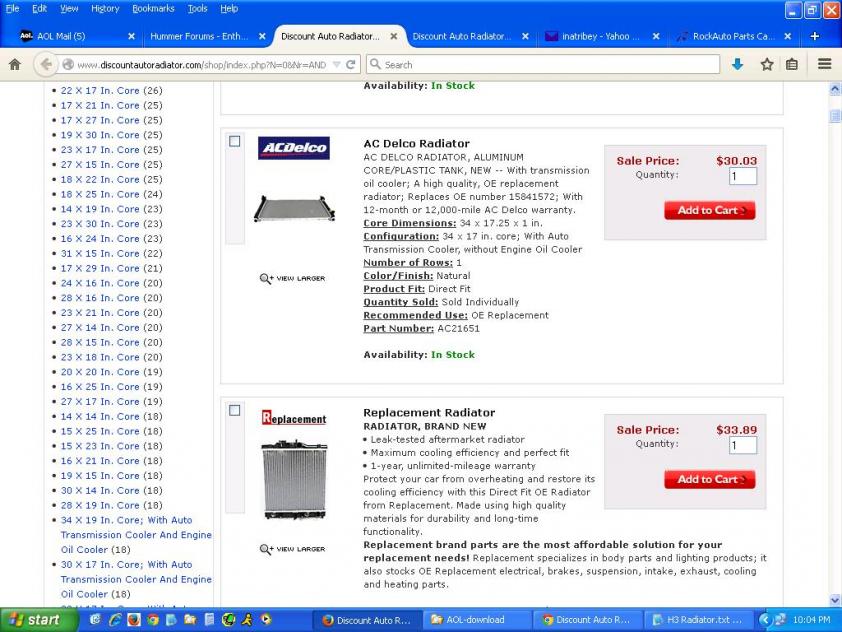Open the Bookmarks menu

pyautogui.click(x=153, y=8)
